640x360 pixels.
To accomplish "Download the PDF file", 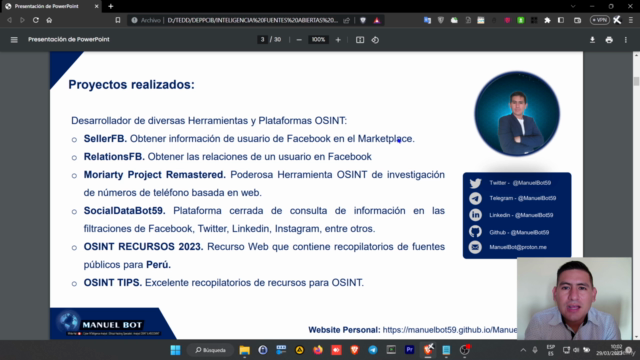I will pyautogui.click(x=592, y=40).
